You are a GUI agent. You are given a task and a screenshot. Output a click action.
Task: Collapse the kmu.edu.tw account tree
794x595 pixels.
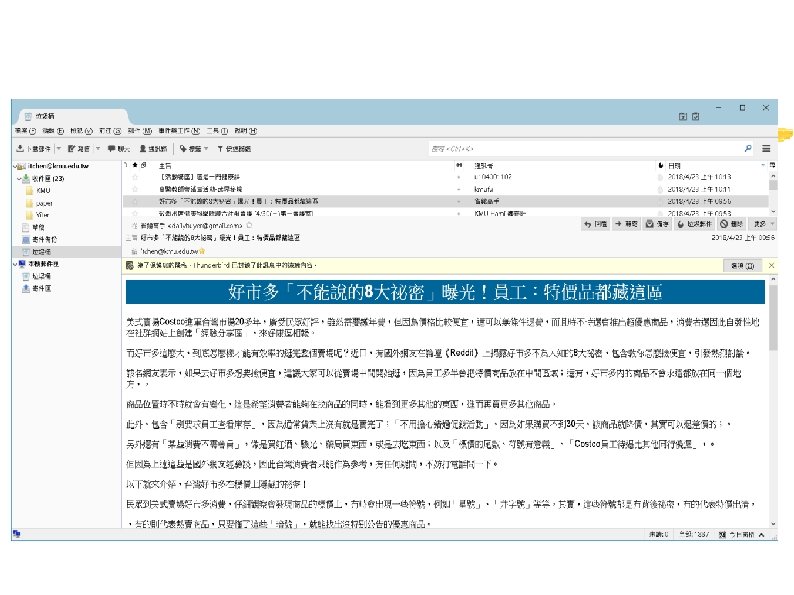[15, 166]
